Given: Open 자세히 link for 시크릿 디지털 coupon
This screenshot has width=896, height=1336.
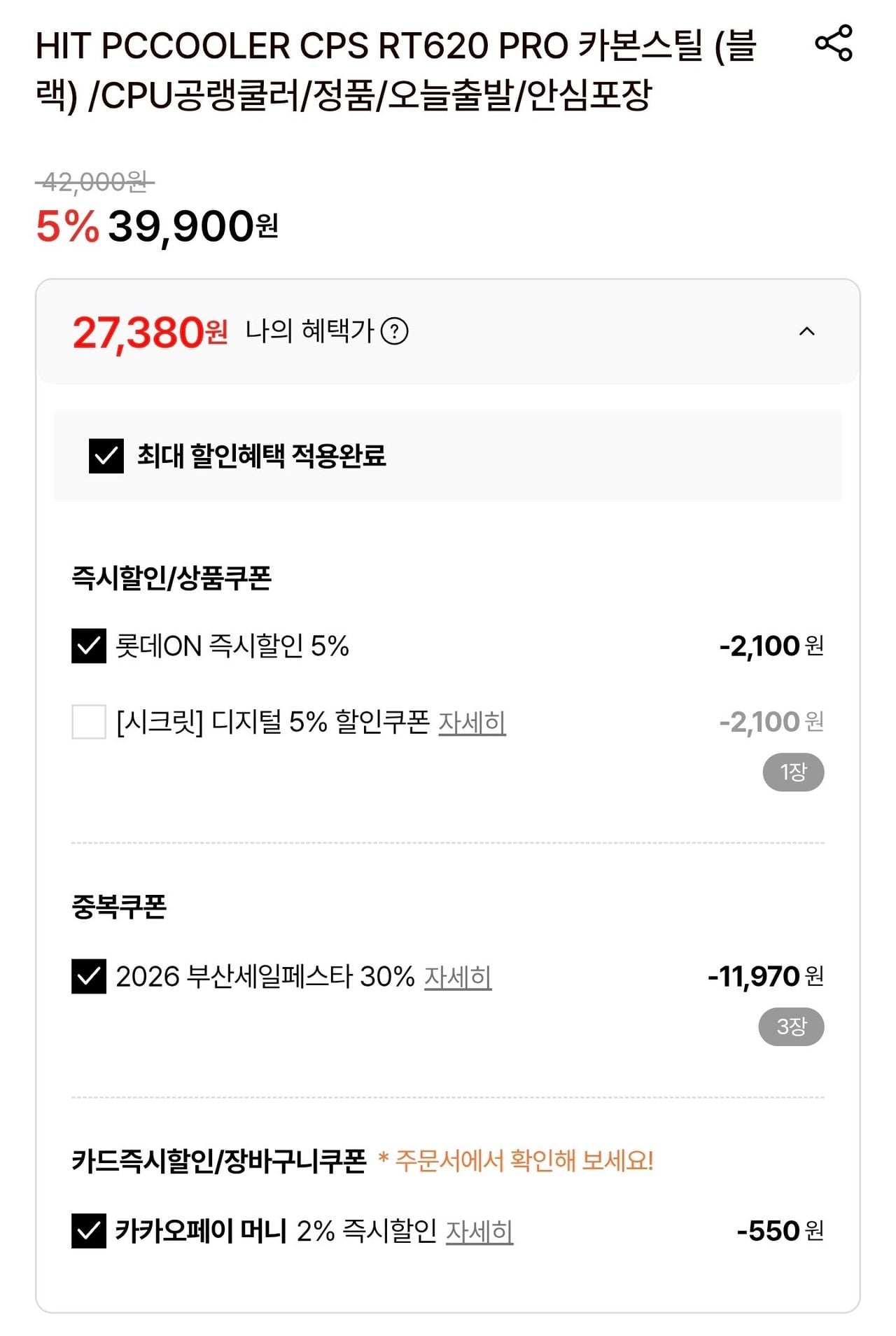Looking at the screenshot, I should (472, 722).
